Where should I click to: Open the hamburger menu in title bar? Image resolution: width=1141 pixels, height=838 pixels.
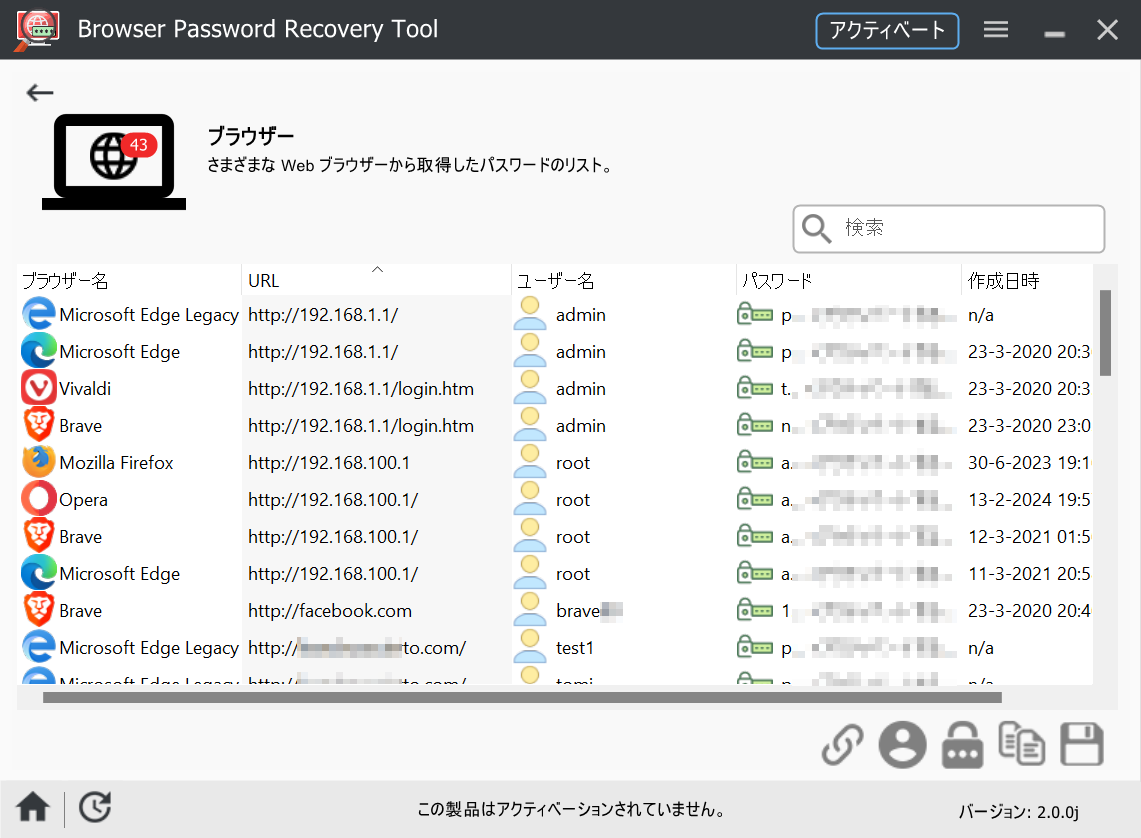pos(995,30)
